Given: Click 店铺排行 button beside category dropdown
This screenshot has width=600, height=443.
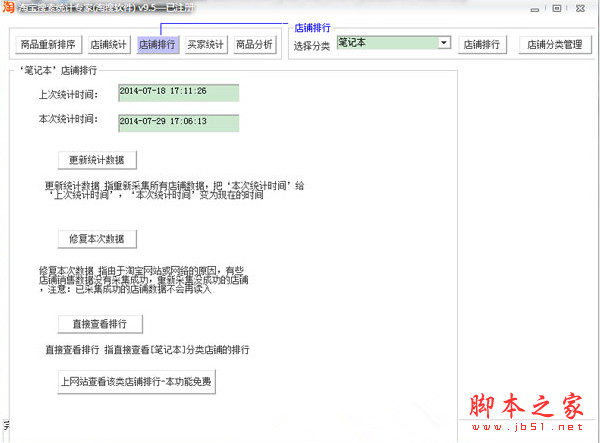Looking at the screenshot, I should tap(482, 45).
